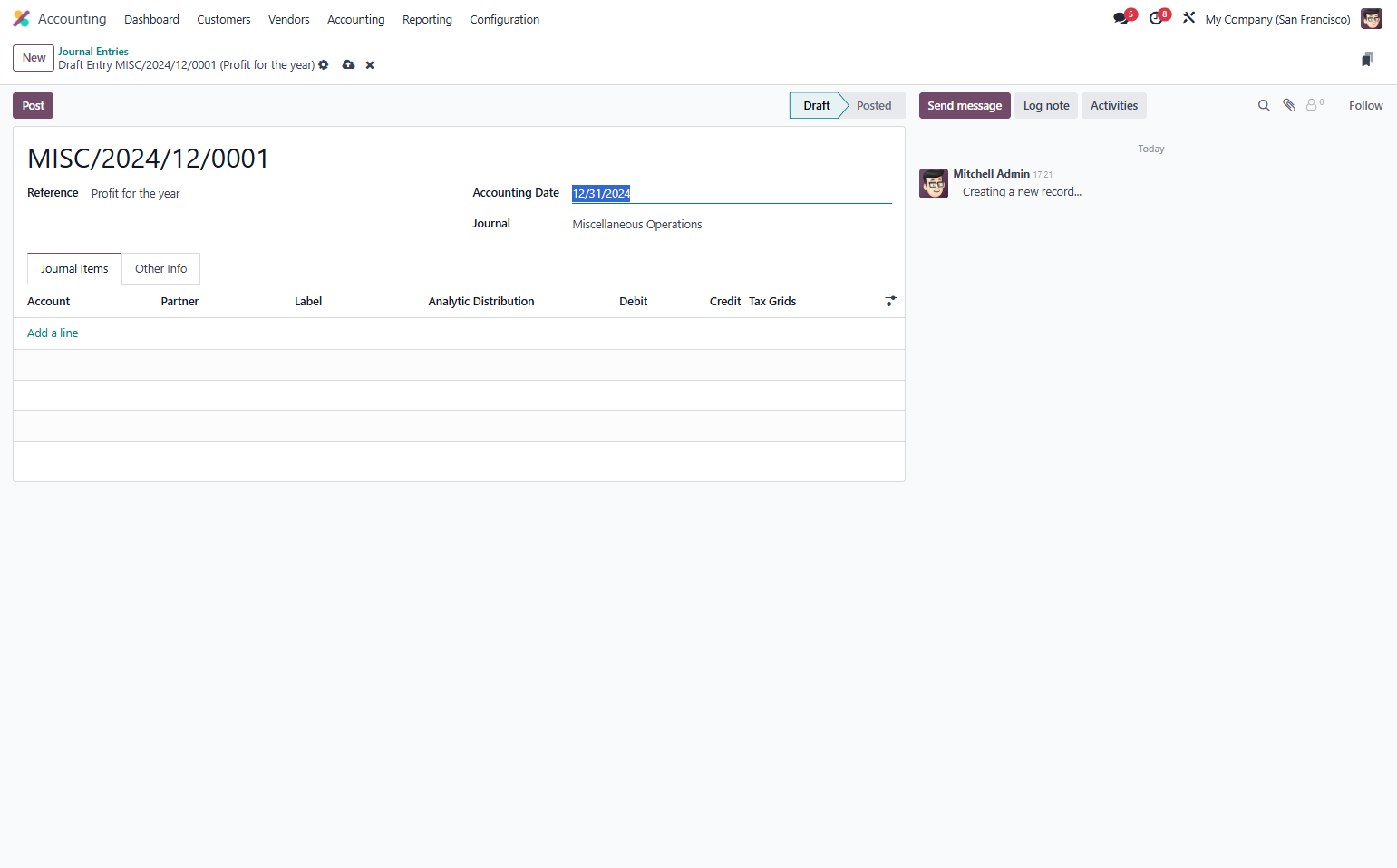Click the Send message button
The height and width of the screenshot is (868, 1397).
tap(965, 106)
